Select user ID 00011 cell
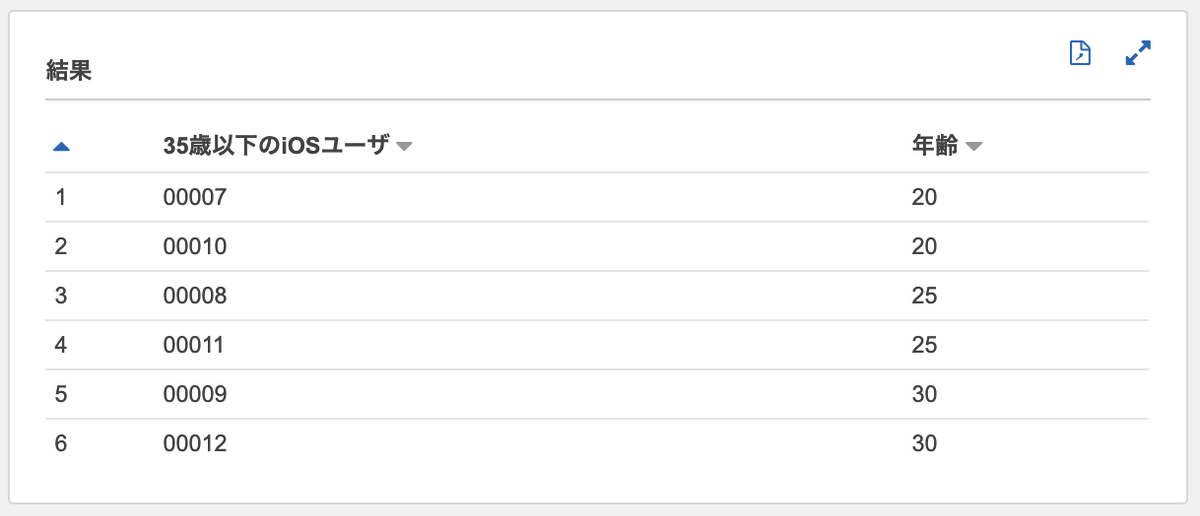This screenshot has height=516, width=1200. tap(194, 346)
